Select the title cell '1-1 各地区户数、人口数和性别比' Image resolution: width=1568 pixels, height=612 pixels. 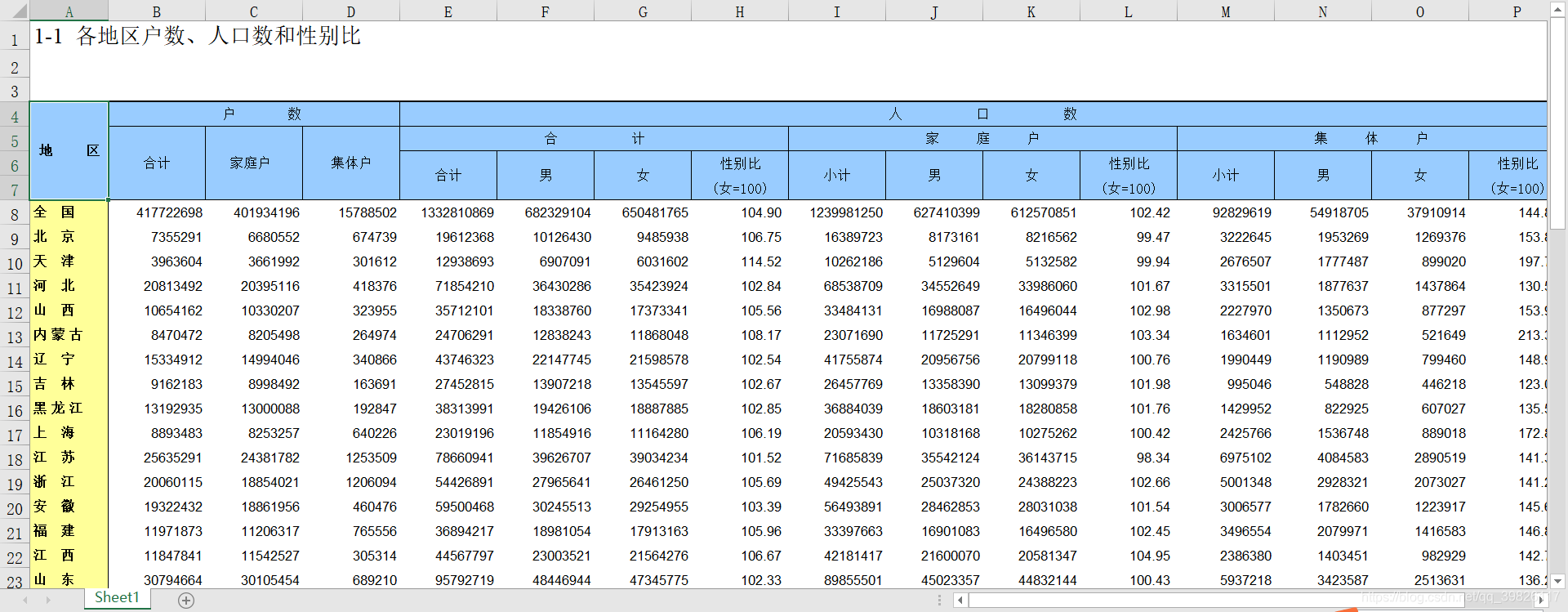198,36
